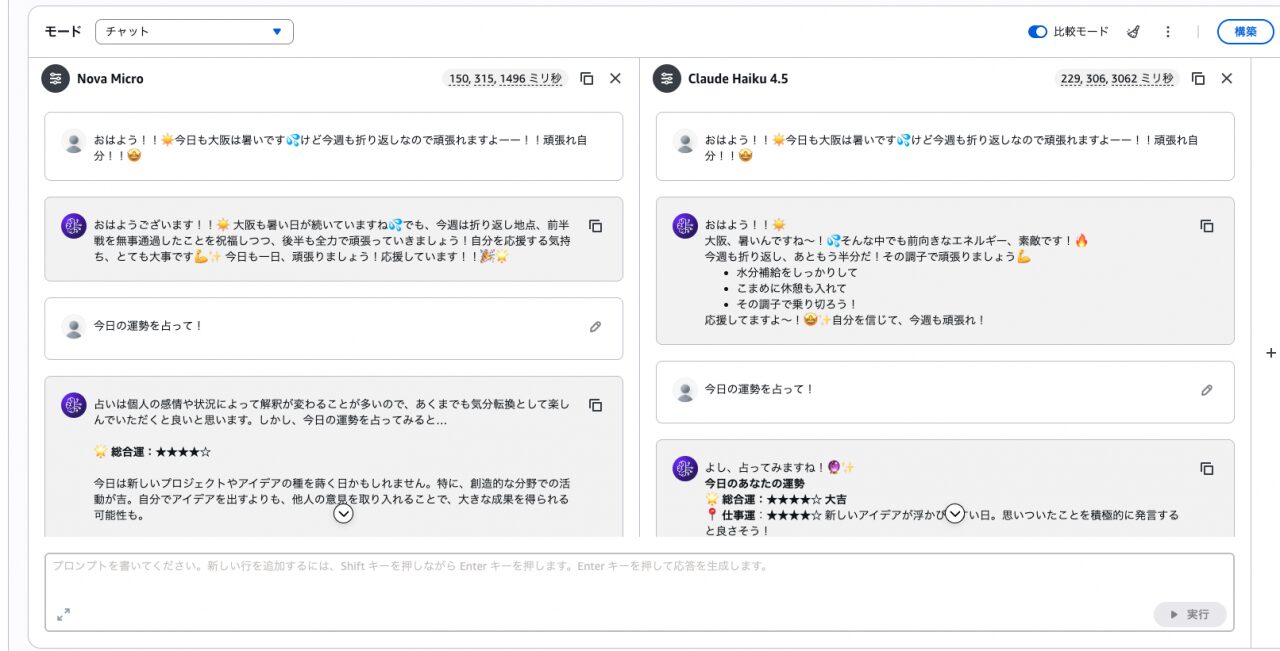Edit the 今日の運勢を占って prompt in Nova Micro panel
The height and width of the screenshot is (651, 1280).
pyautogui.click(x=595, y=326)
